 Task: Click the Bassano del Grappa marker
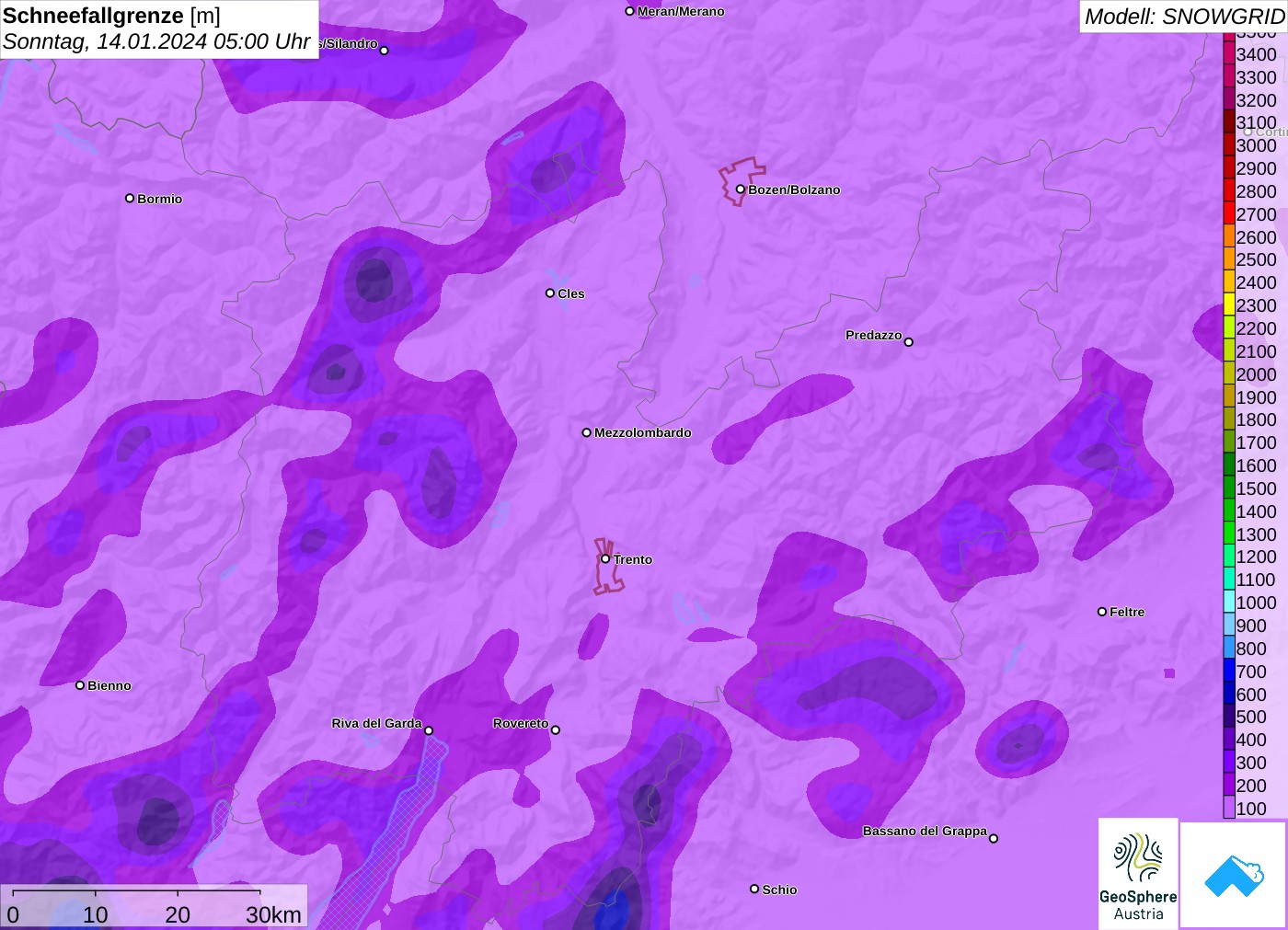[994, 838]
